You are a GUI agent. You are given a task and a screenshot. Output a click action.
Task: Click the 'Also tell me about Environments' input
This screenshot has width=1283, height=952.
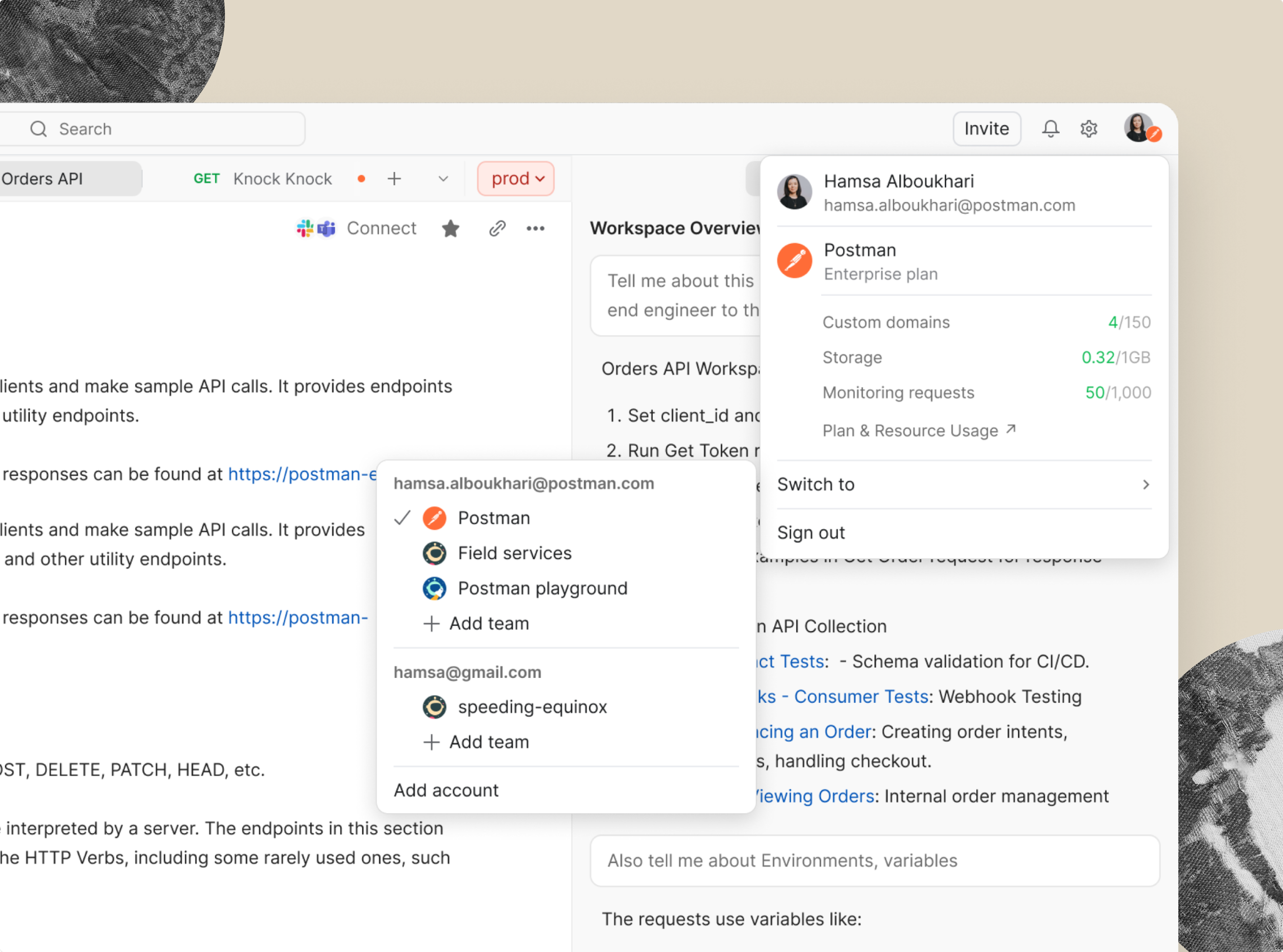(874, 861)
